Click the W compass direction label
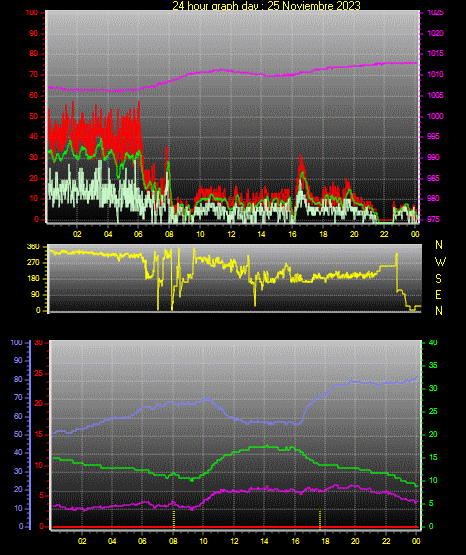Image resolution: width=466 pixels, height=555 pixels. coord(440,262)
